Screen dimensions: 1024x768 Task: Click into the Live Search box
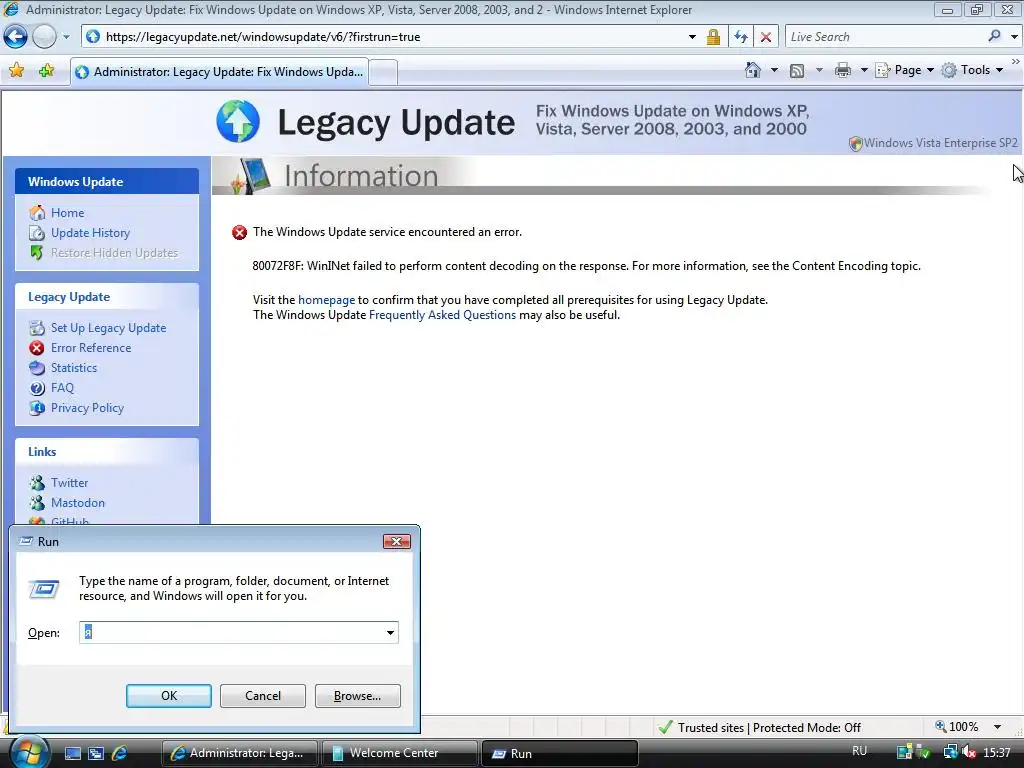pyautogui.click(x=885, y=37)
